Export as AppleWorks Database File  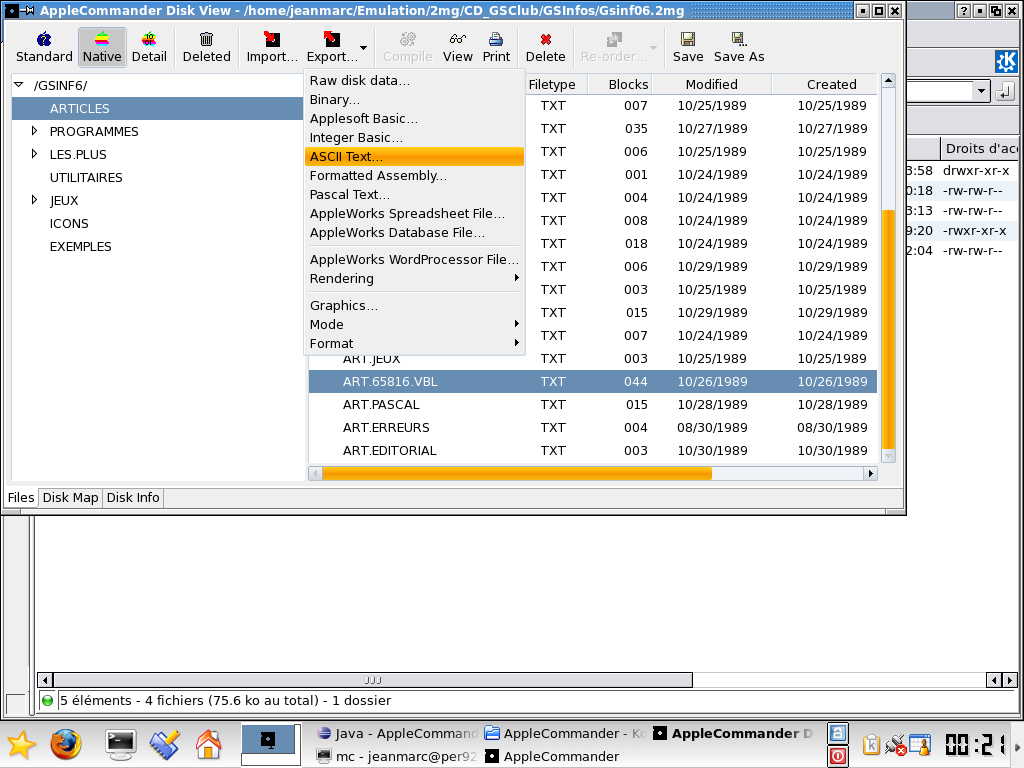[x=414, y=232]
